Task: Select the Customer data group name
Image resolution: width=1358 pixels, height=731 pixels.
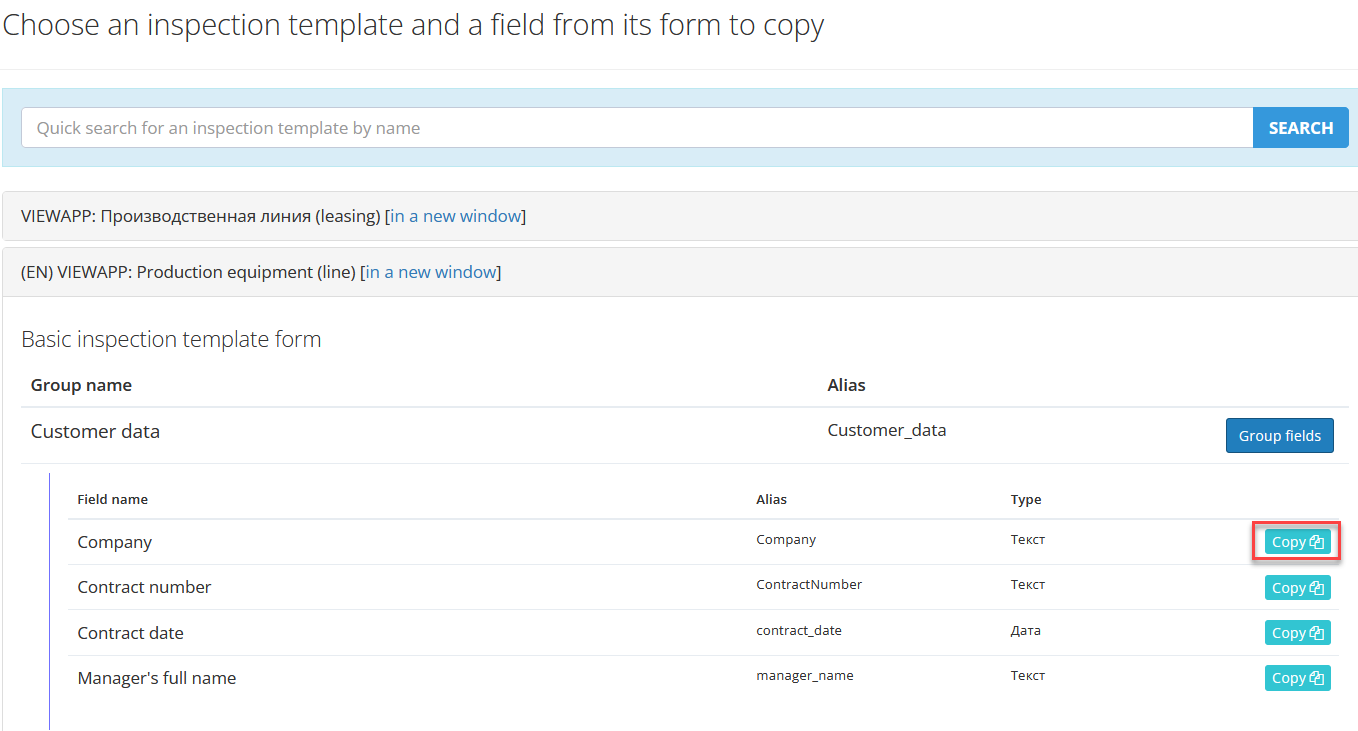Action: (95, 432)
